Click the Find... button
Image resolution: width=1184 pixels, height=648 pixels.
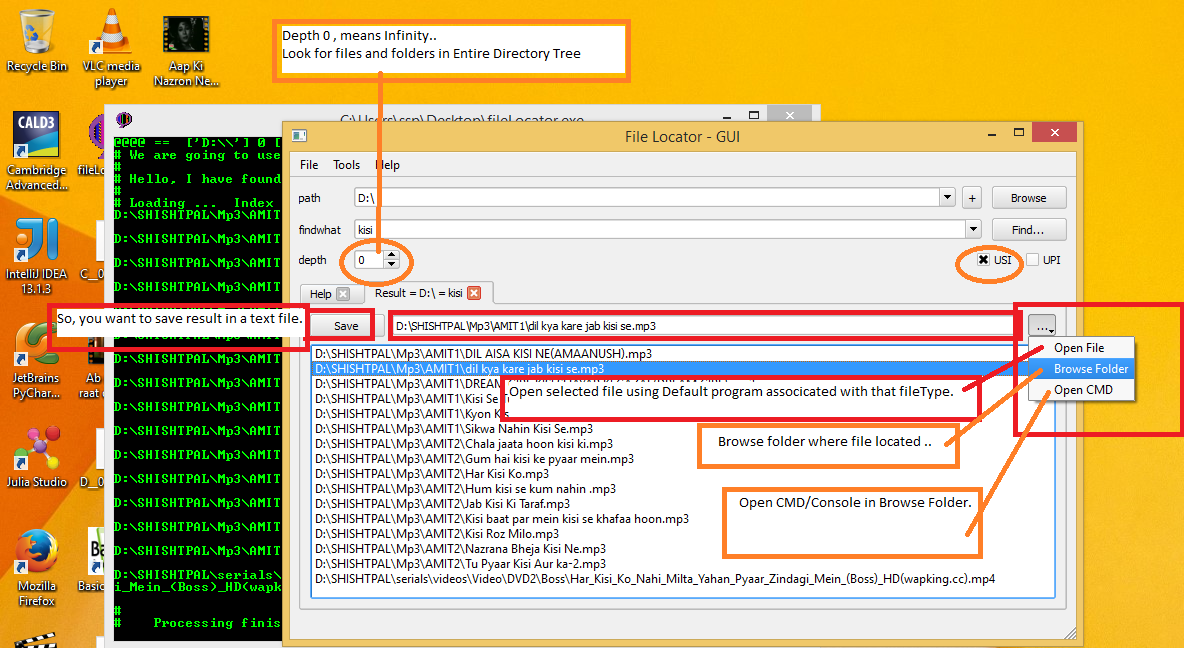1028,230
